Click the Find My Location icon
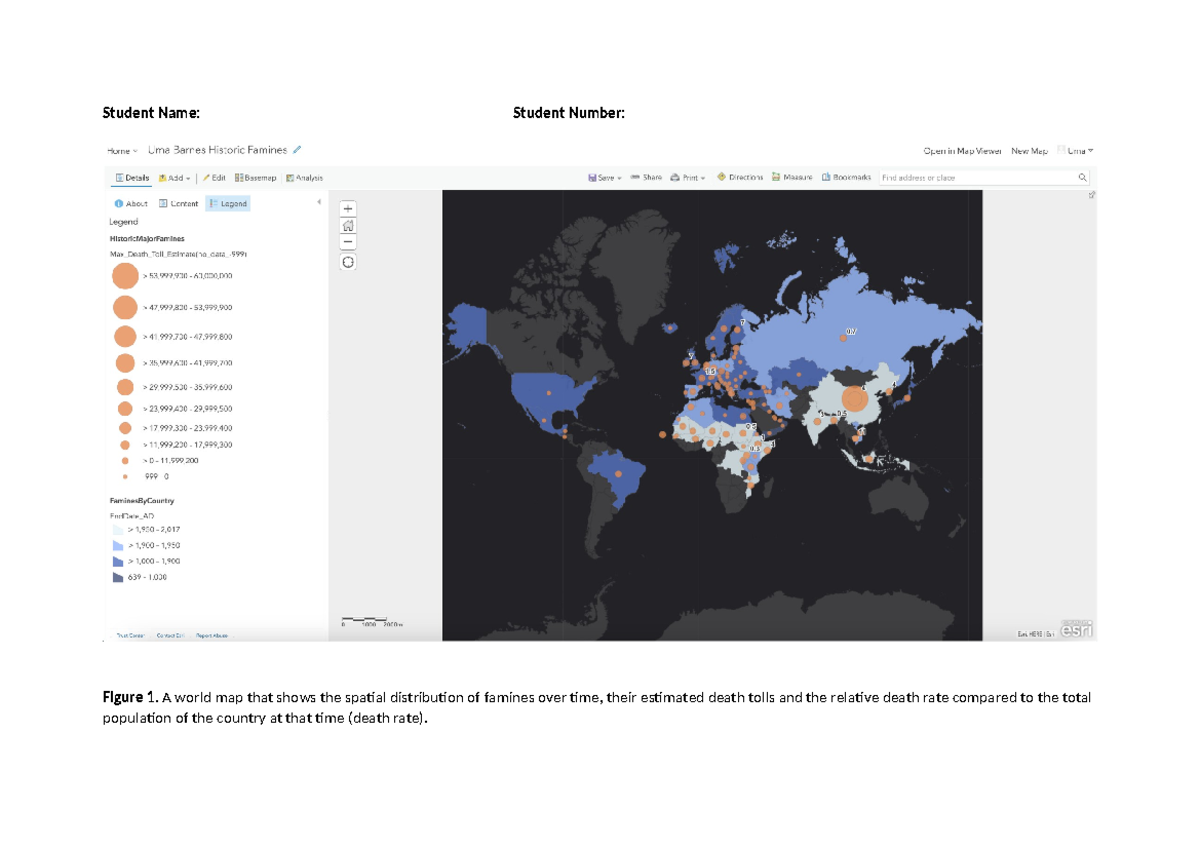The image size is (1200, 849). 347,261
